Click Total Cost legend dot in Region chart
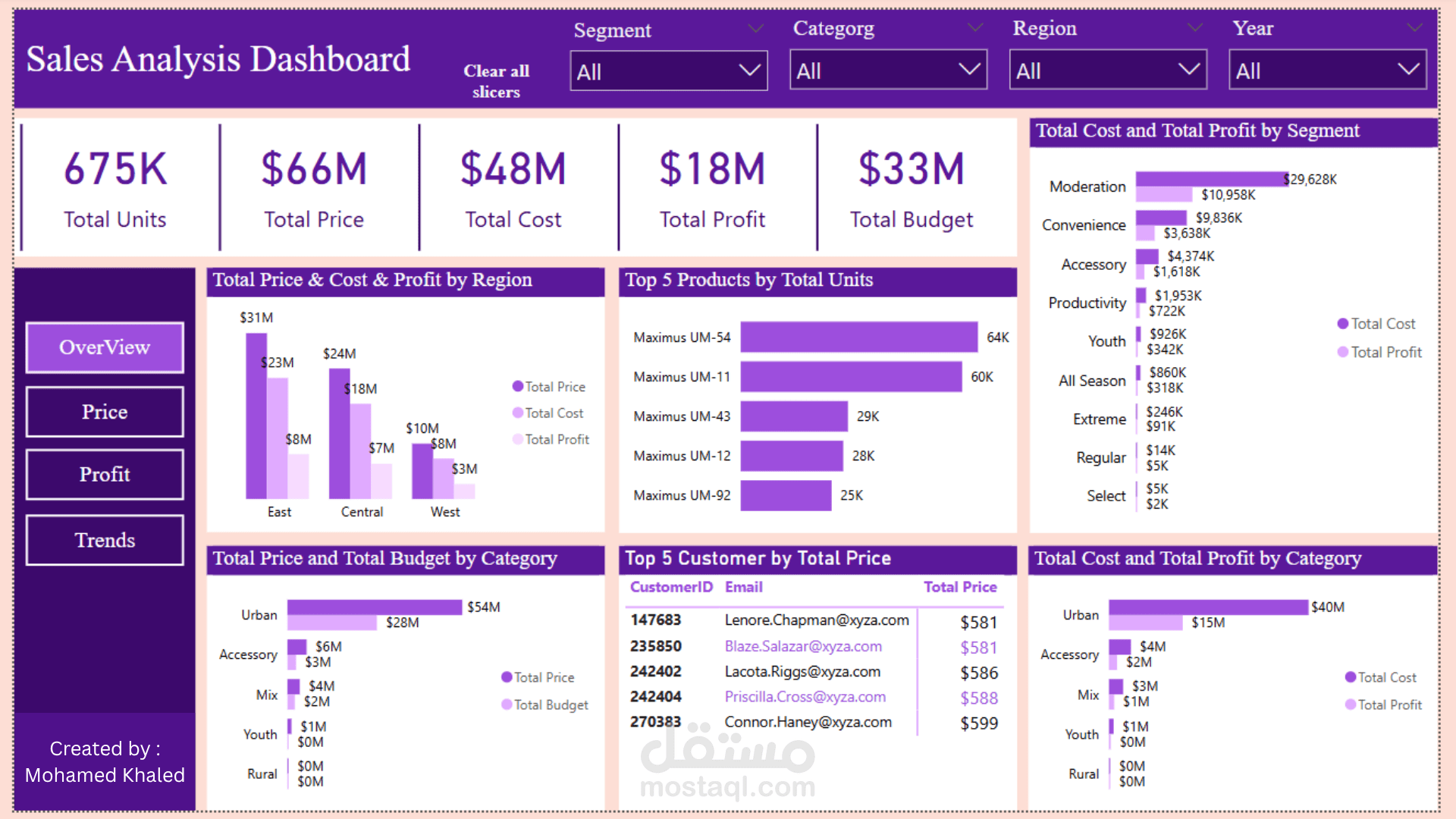 (518, 413)
